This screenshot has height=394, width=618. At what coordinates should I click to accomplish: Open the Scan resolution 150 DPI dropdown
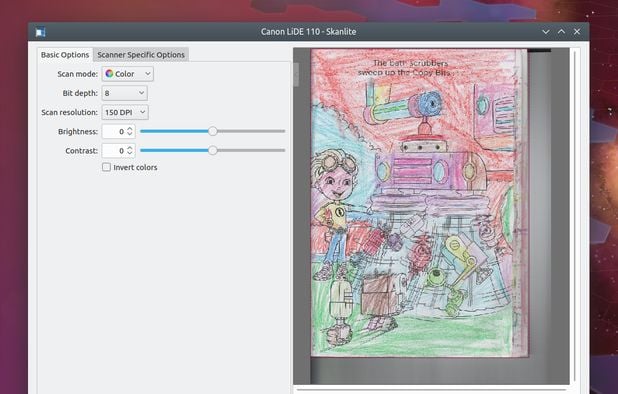click(x=125, y=112)
